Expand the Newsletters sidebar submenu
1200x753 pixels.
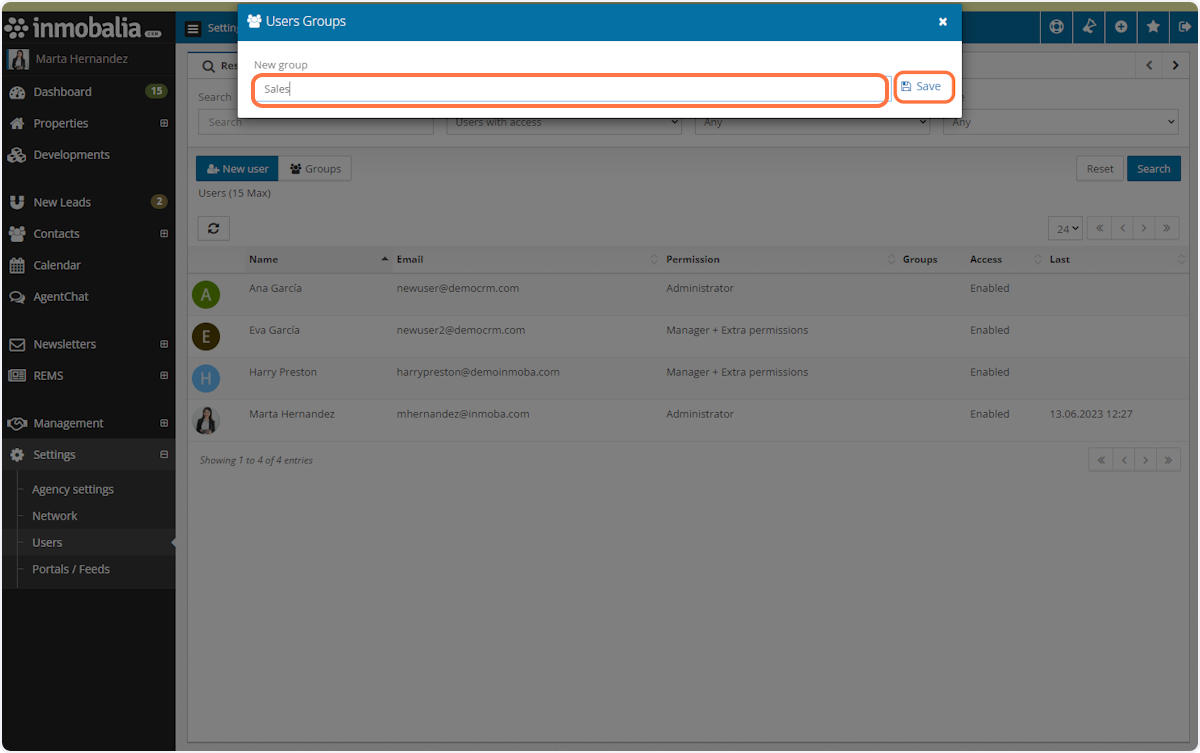[164, 344]
